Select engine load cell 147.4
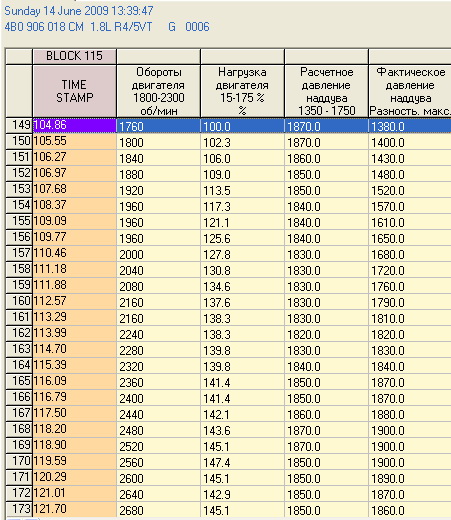 click(x=242, y=462)
